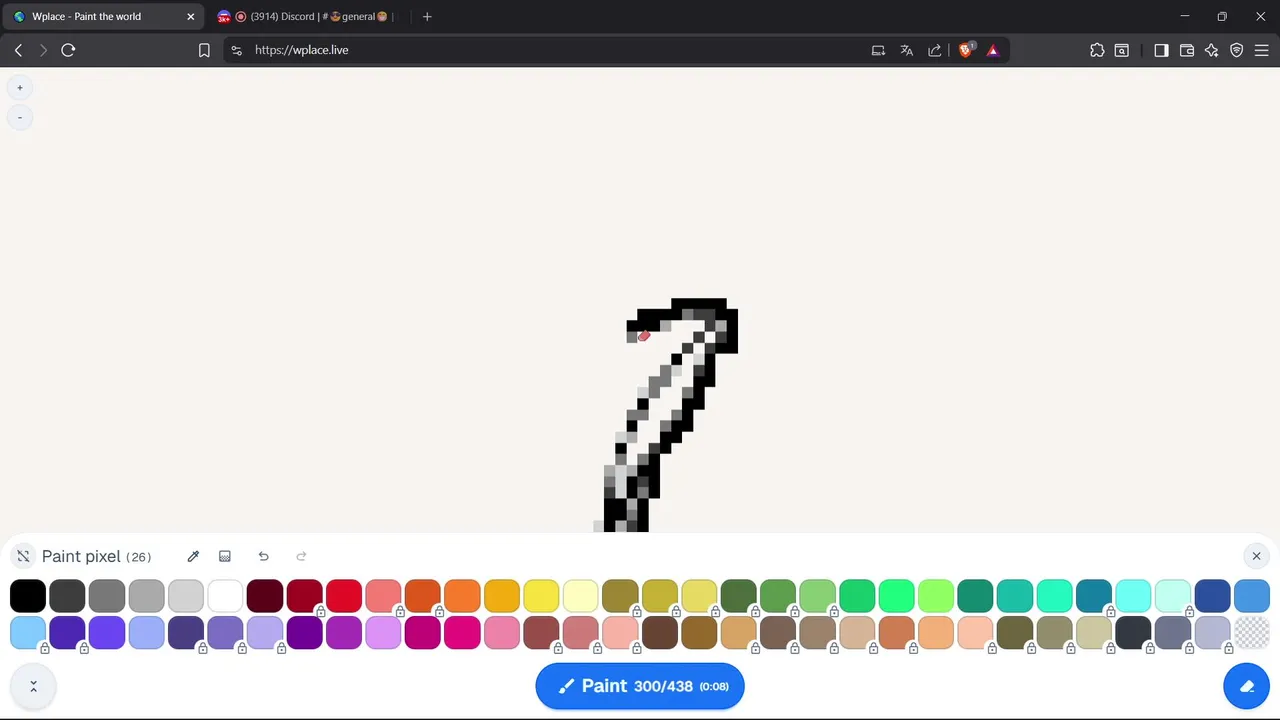The height and width of the screenshot is (720, 1280).
Task: Open the tab search icon in toolbar
Action: (1122, 50)
